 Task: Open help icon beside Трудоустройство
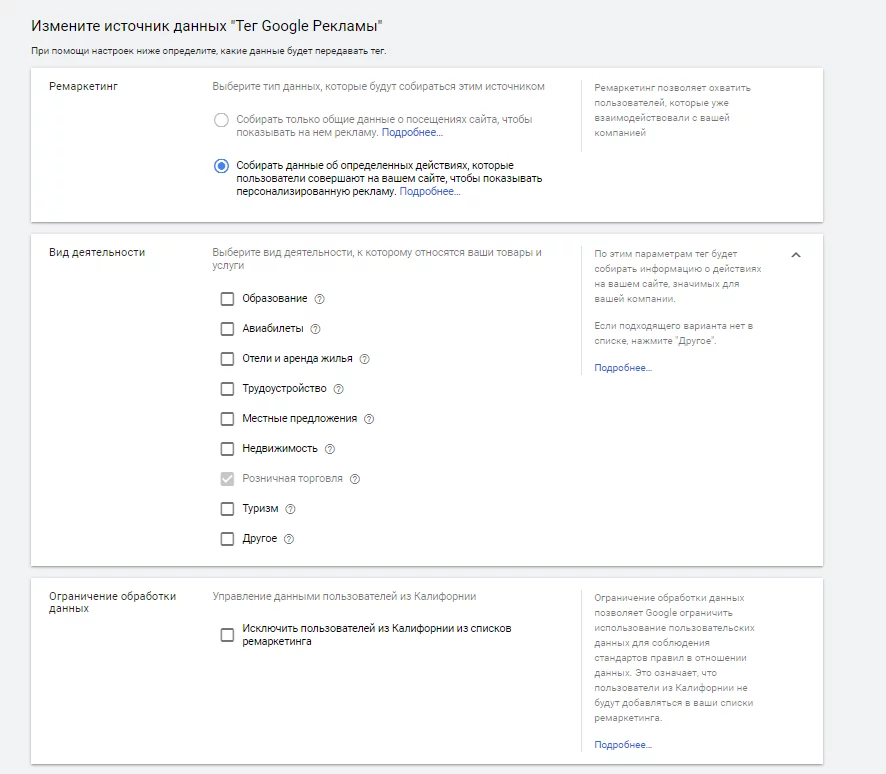[338, 389]
